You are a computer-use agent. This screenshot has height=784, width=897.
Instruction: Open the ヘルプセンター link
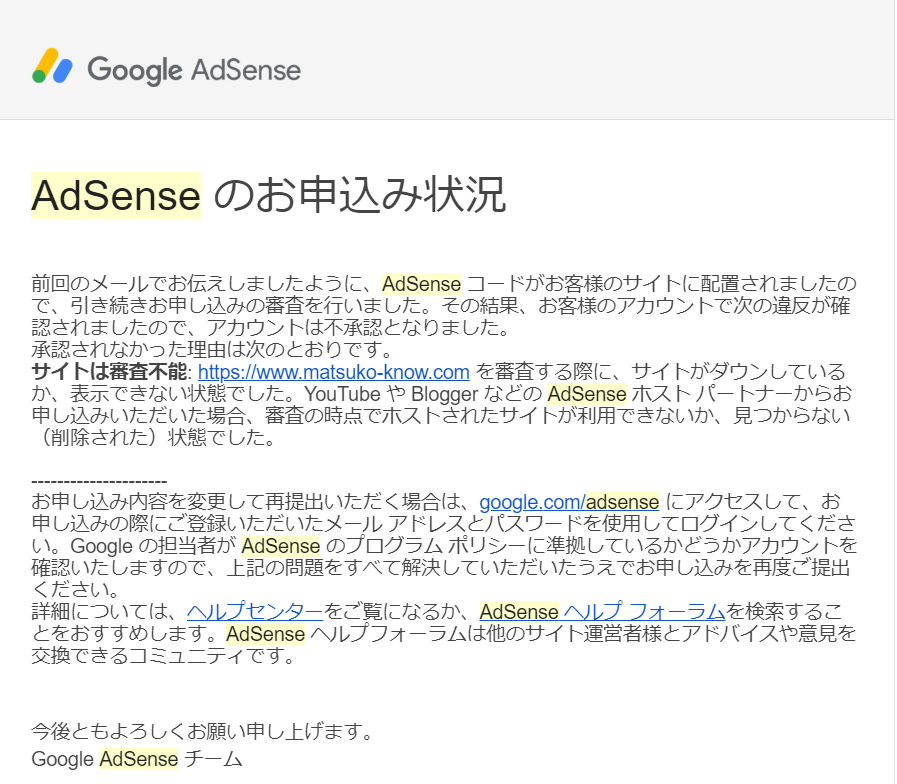(255, 612)
